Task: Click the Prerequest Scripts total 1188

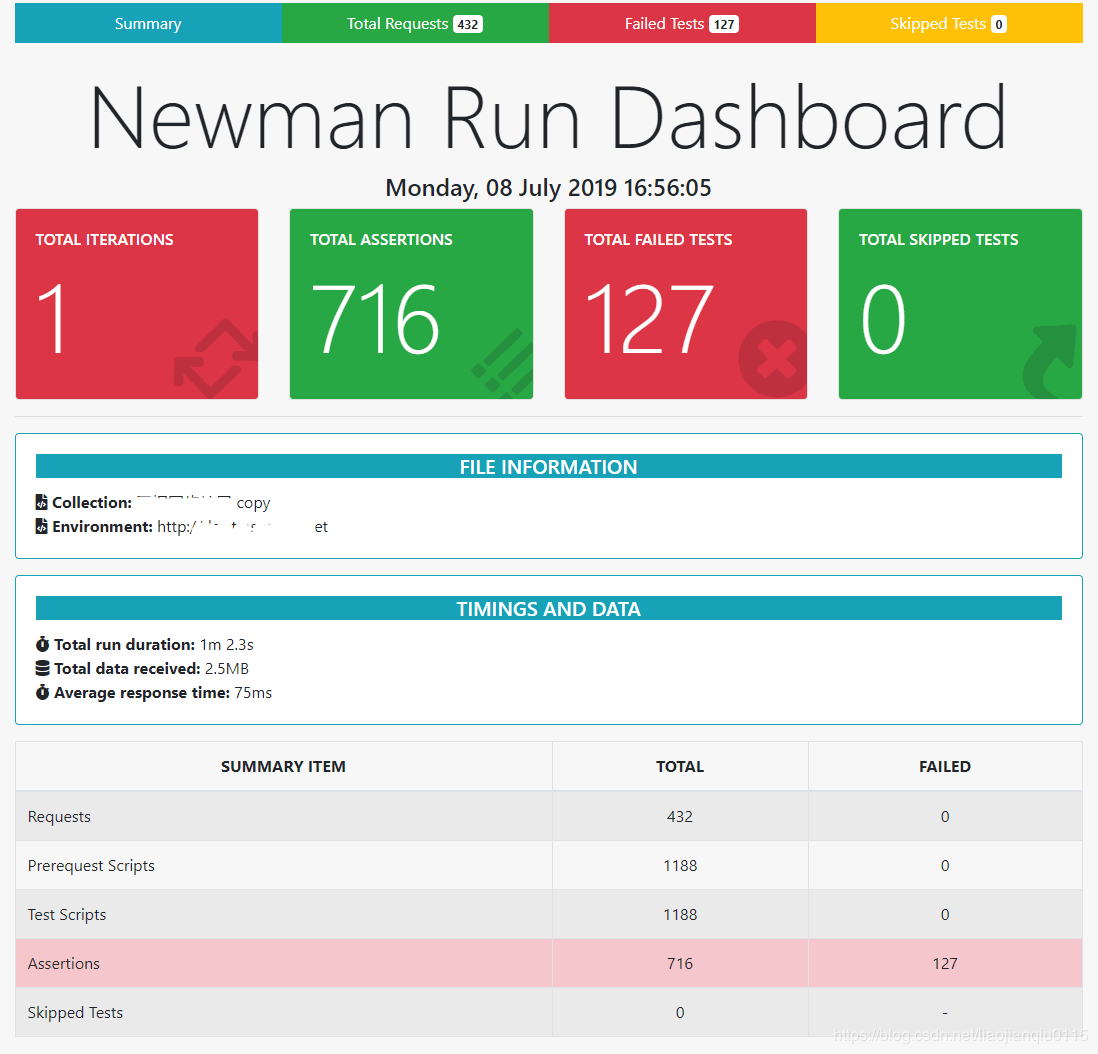Action: 680,866
